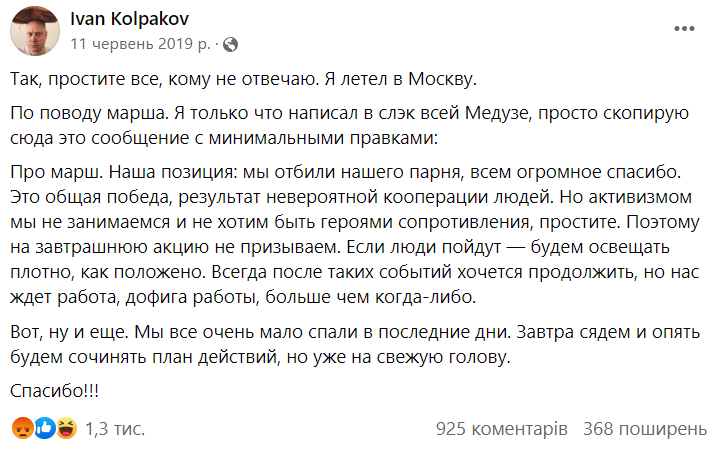The image size is (714, 451).
Task: View the 368 поширень shares list
Action: point(645,429)
